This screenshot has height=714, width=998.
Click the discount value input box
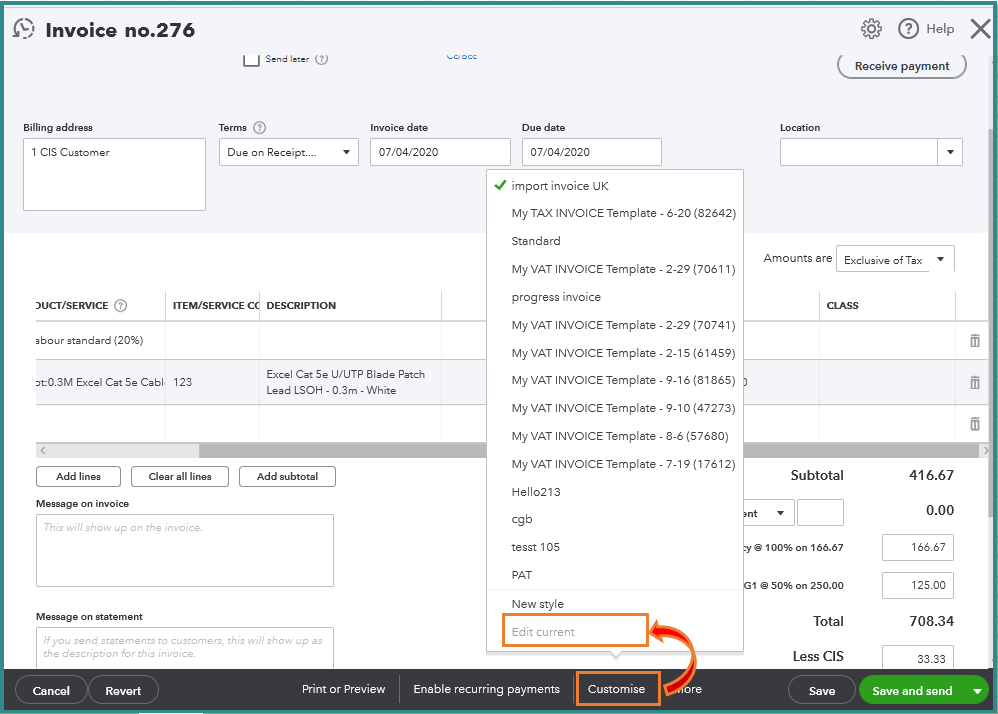[x=820, y=513]
